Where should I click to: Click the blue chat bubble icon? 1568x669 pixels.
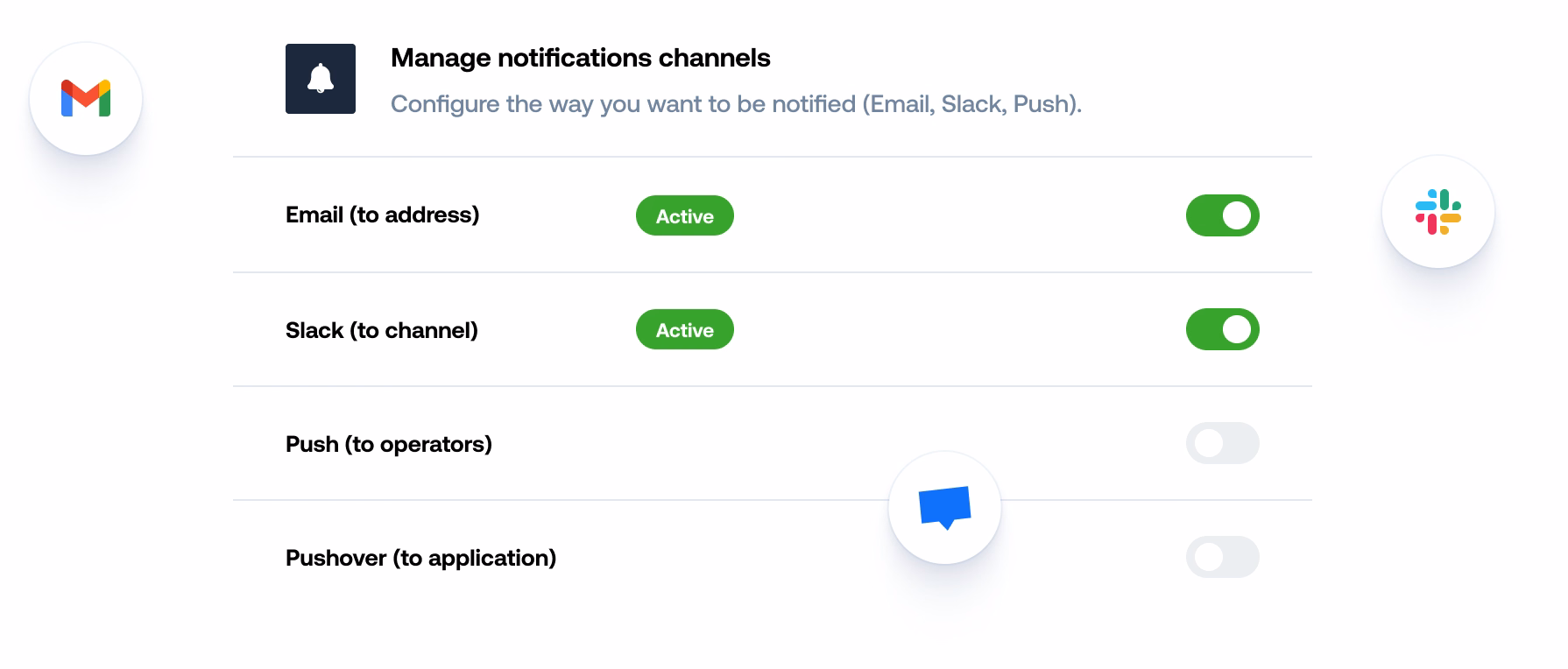pyautogui.click(x=944, y=507)
